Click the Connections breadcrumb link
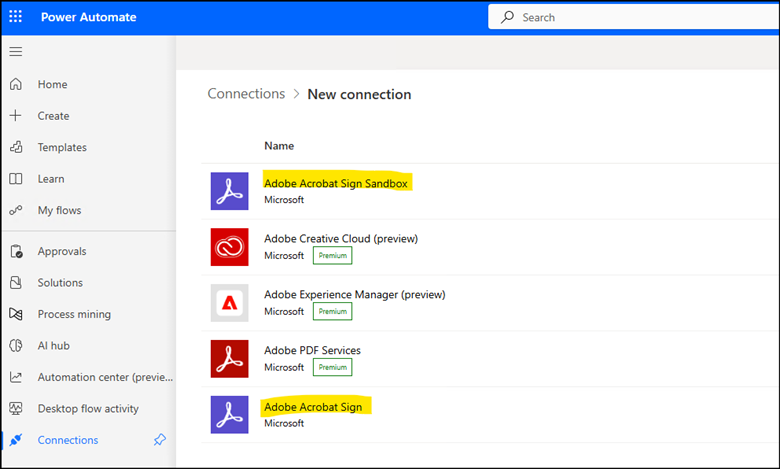Image resolution: width=780 pixels, height=469 pixels. coord(246,94)
